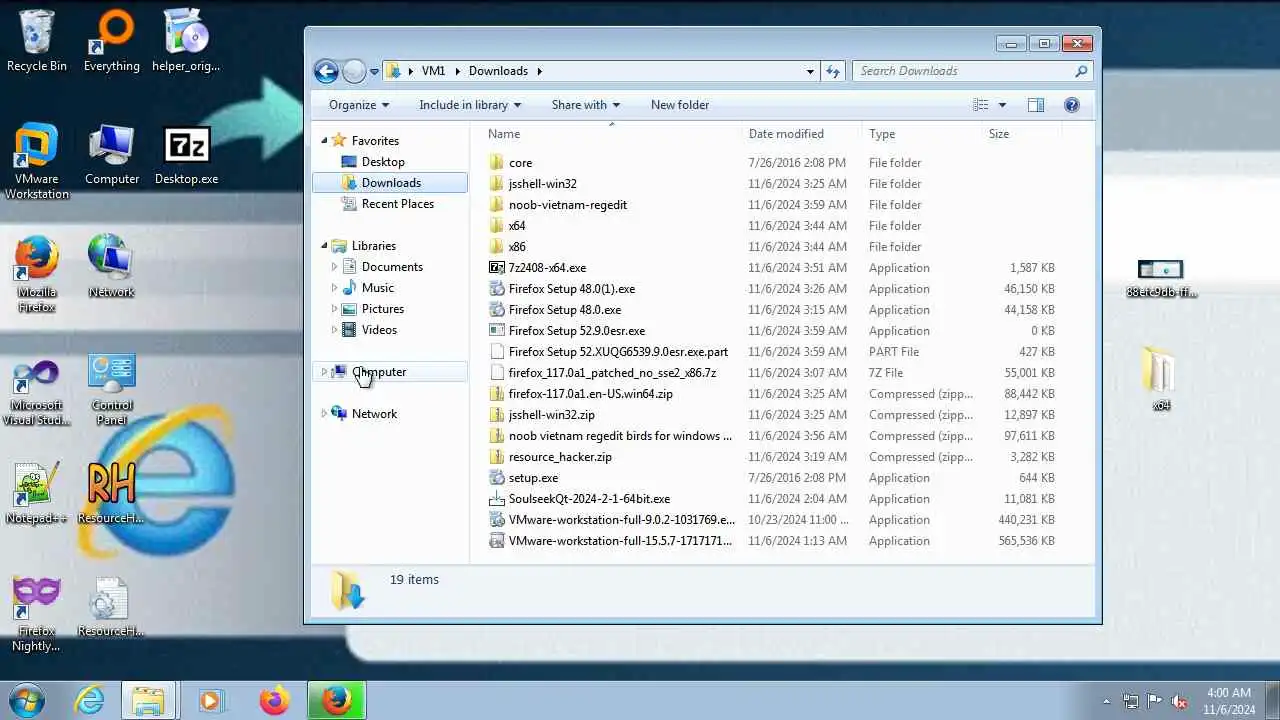Select the resource_hacker.zip file

(772, 457)
